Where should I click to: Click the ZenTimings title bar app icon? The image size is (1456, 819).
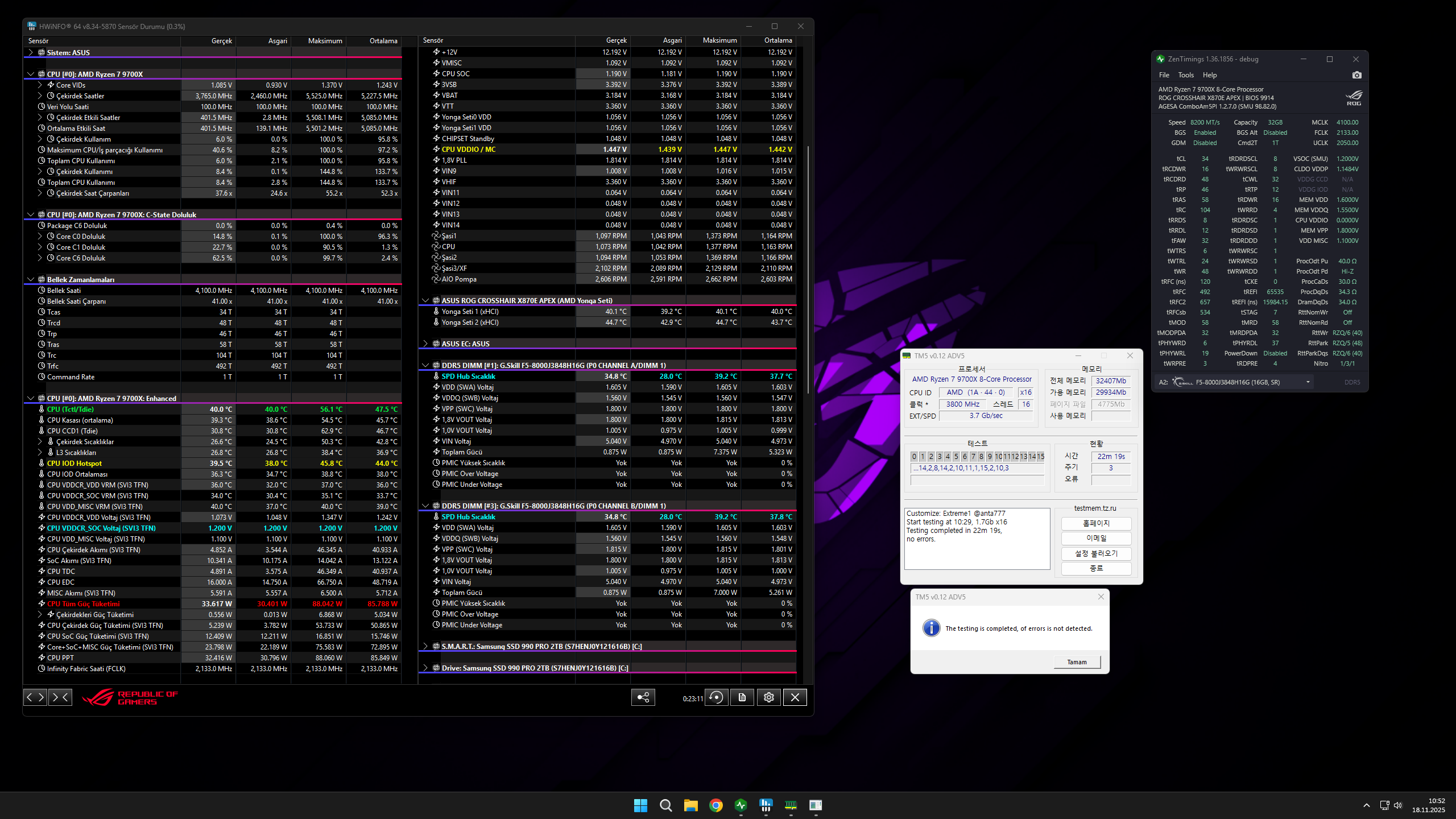tap(1160, 59)
